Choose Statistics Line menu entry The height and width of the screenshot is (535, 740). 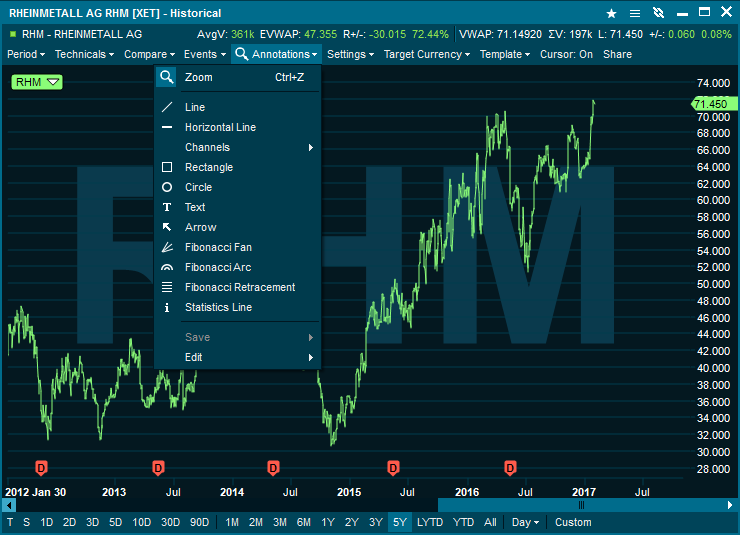pos(237,307)
